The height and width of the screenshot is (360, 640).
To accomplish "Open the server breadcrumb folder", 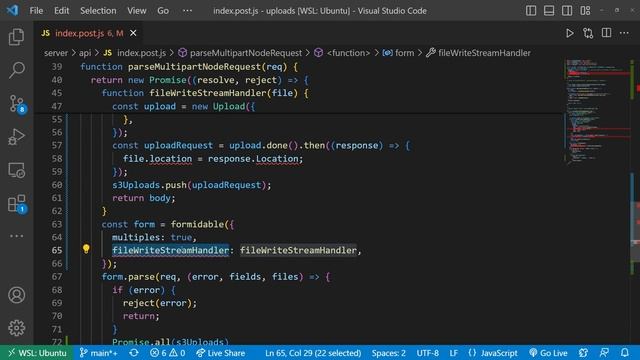I will point(56,53).
